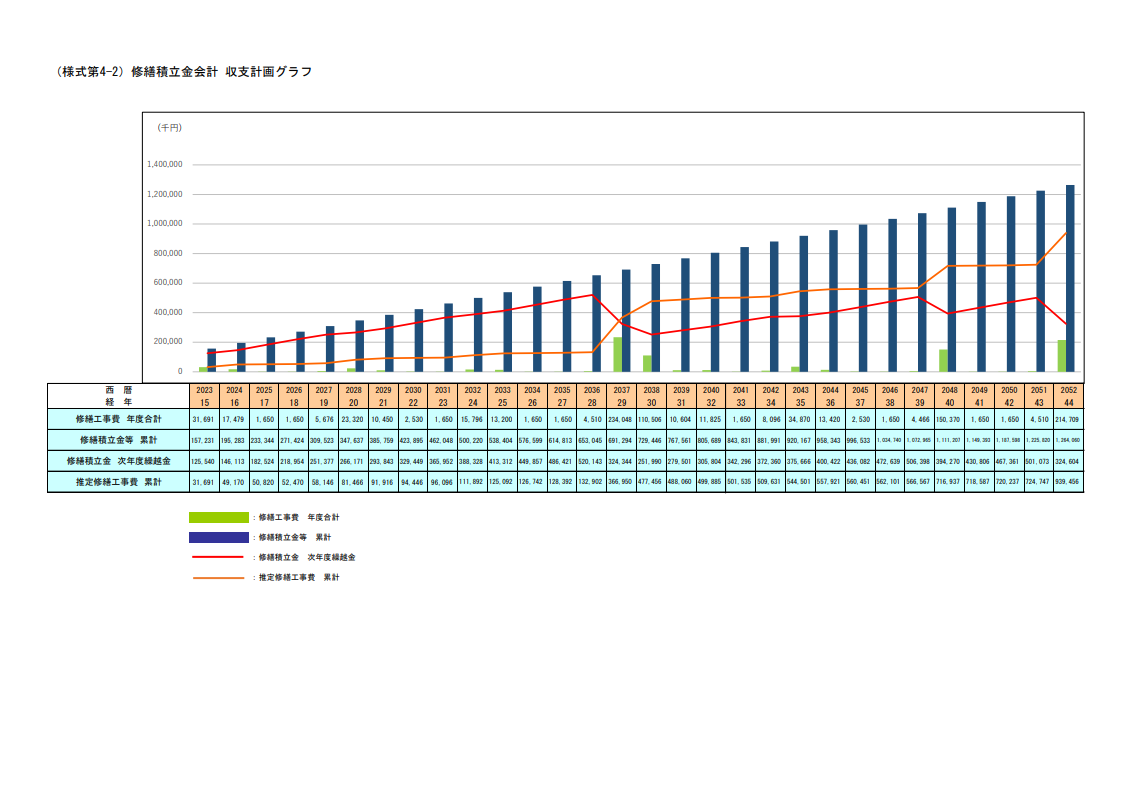
Task: Click the (千円) unit label on chart
Action: pos(170,128)
